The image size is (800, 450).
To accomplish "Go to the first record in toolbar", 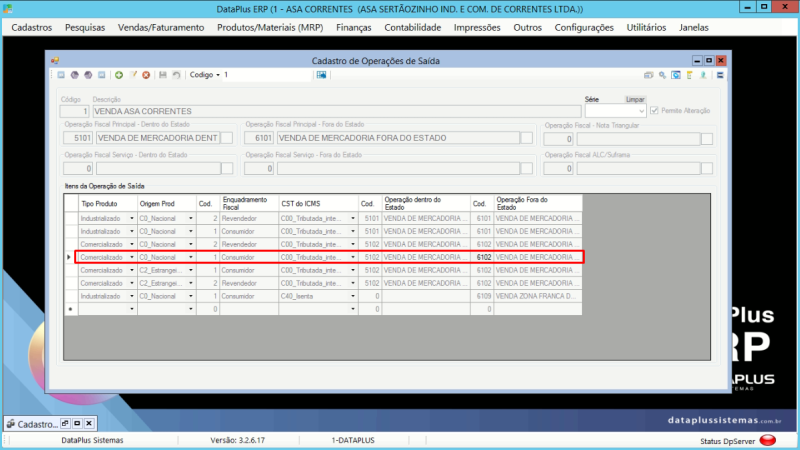I will click(x=61, y=75).
